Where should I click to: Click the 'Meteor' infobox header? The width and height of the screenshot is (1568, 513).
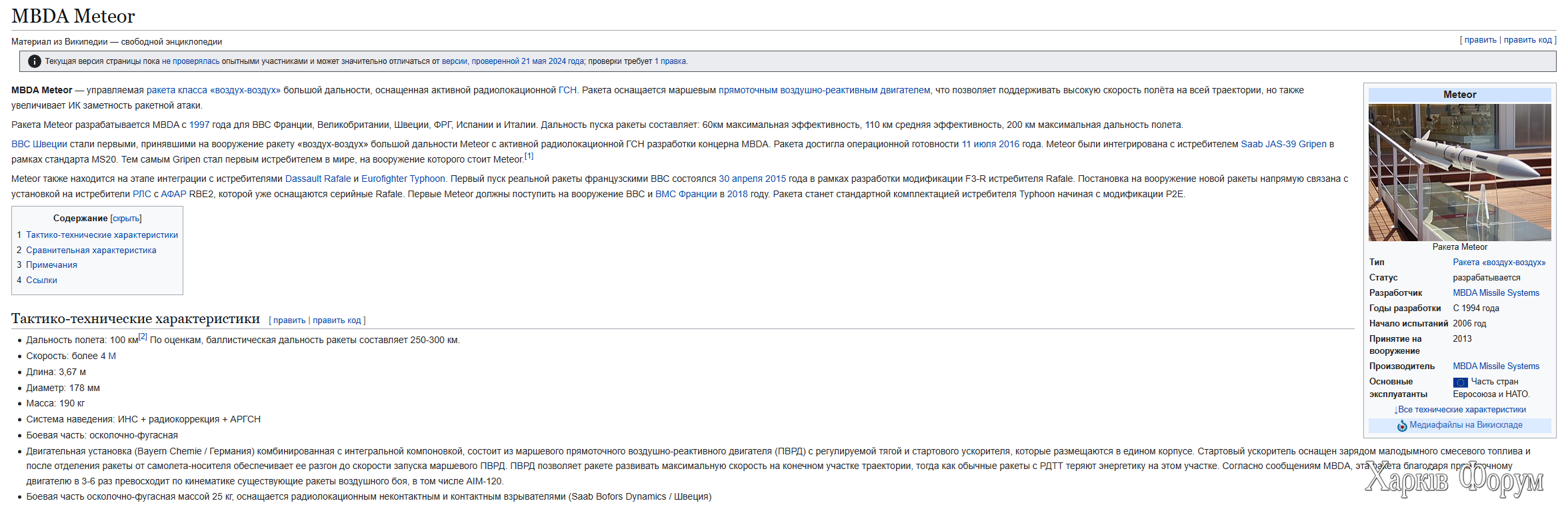tap(1460, 95)
